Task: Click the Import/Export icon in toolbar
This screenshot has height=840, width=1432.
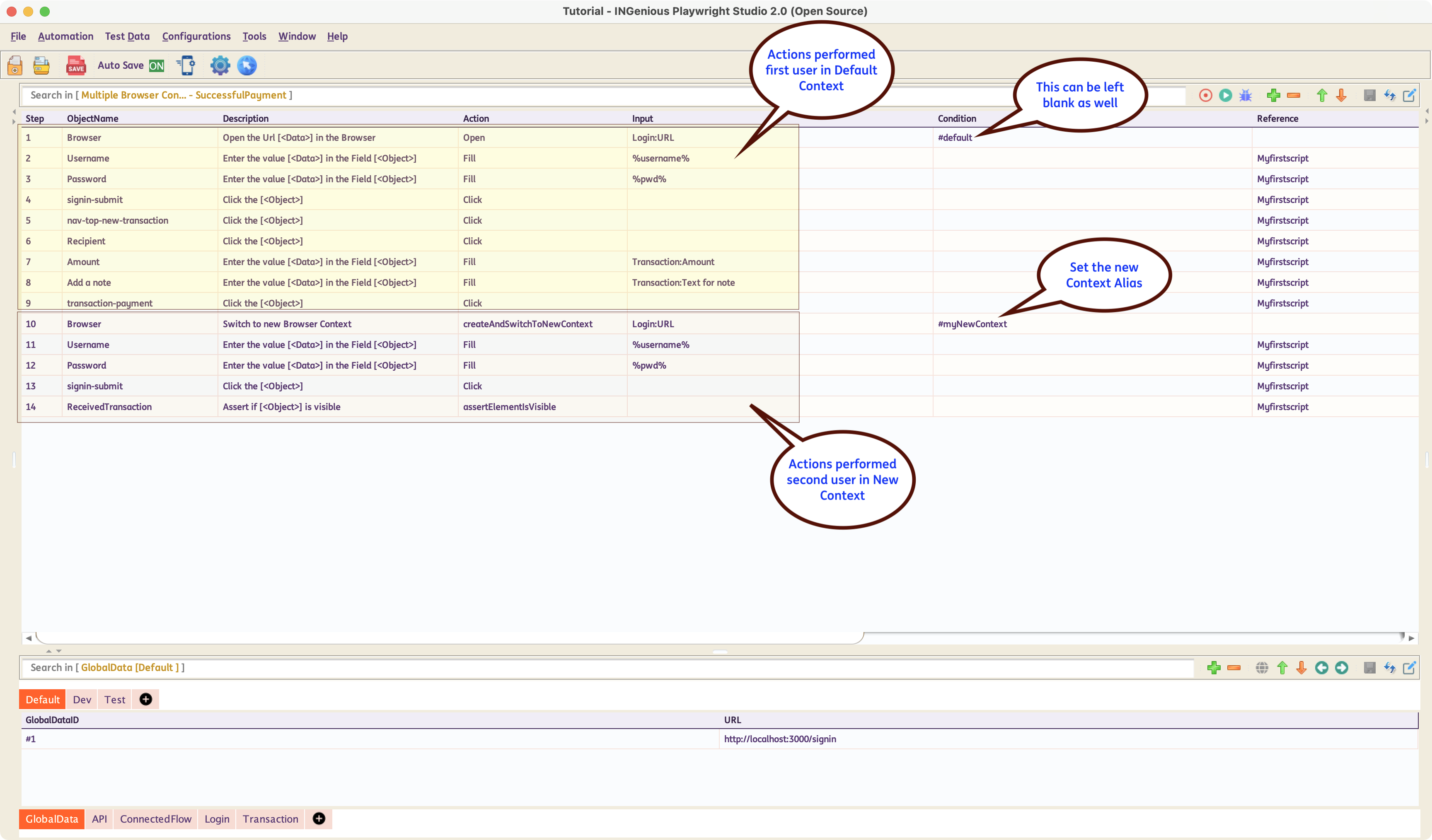Action: [1390, 94]
